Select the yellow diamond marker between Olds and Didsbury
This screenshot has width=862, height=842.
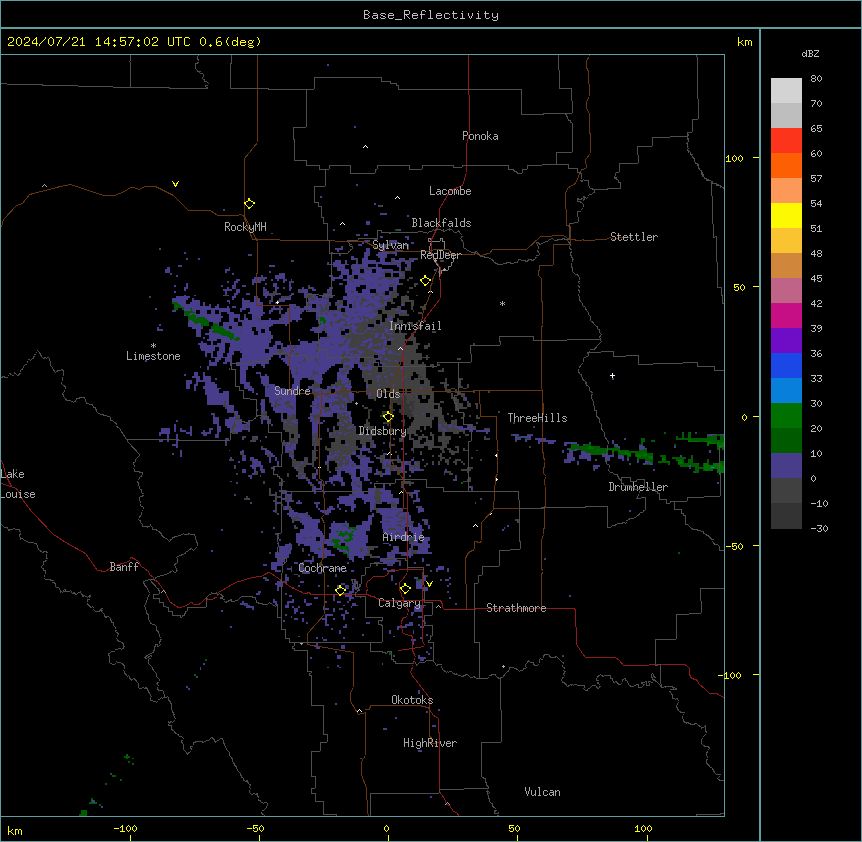click(x=388, y=417)
